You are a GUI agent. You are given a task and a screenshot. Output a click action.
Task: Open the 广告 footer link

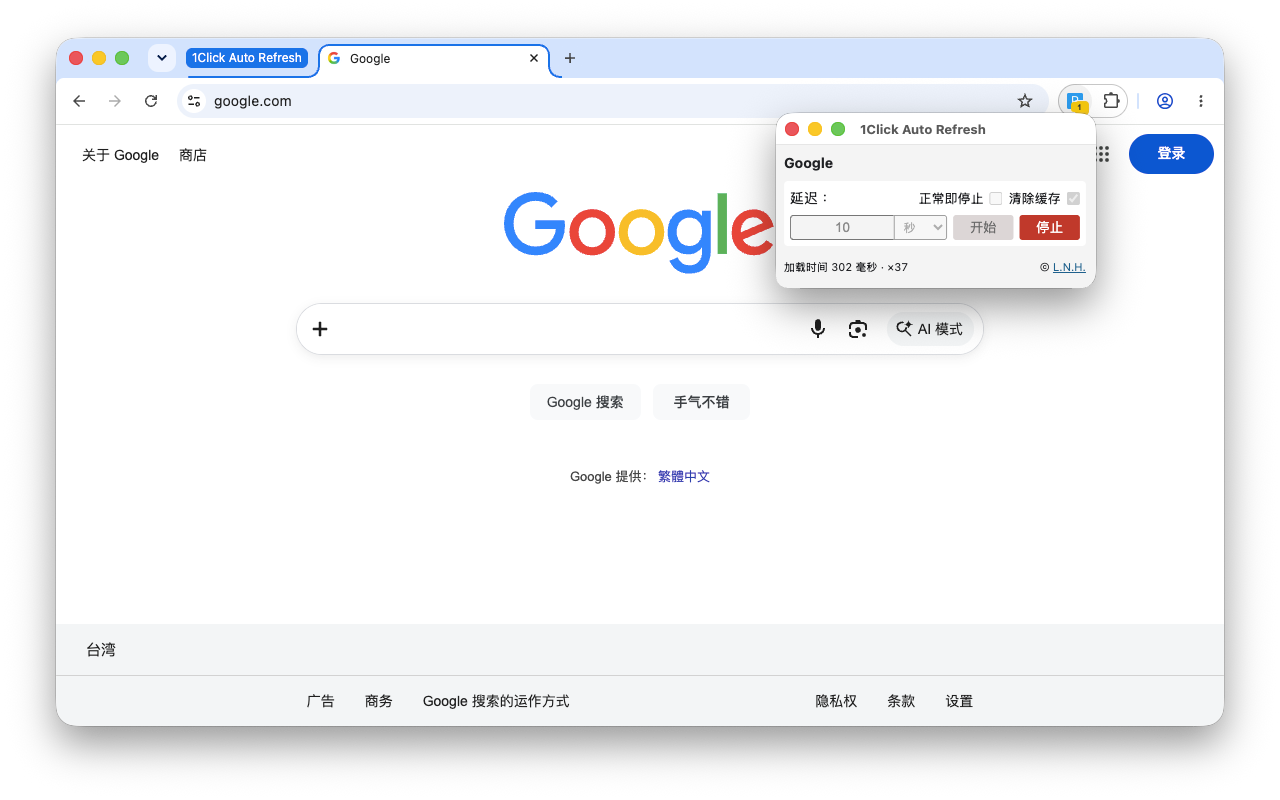coord(321,701)
